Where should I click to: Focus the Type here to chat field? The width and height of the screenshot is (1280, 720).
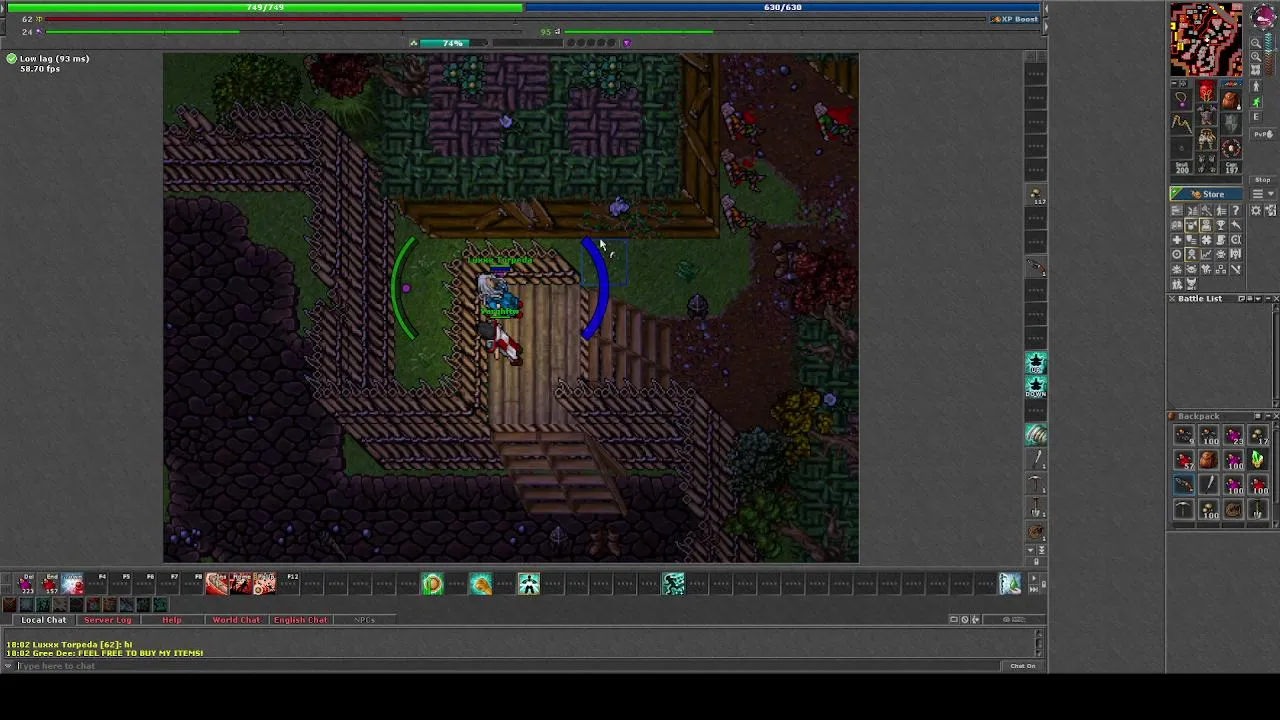[510, 666]
